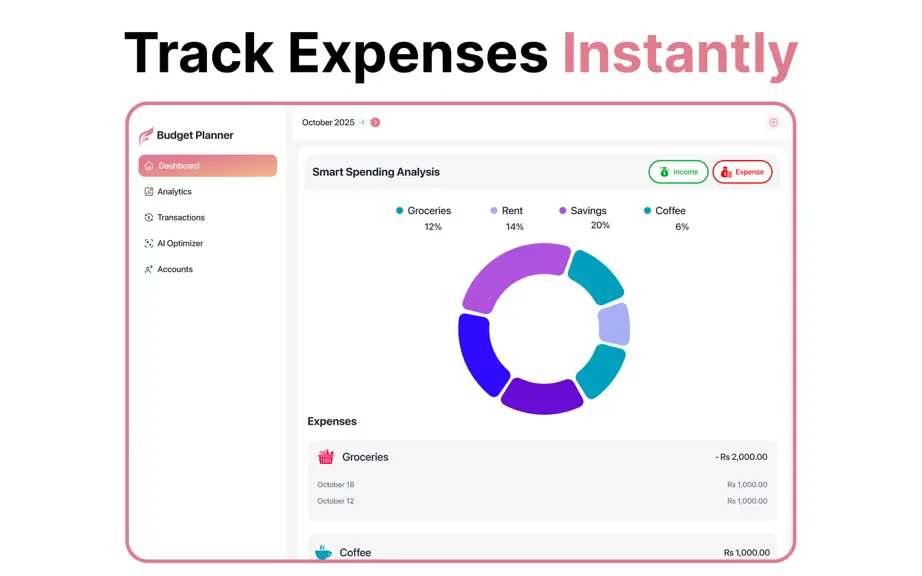Add income with Income button
Viewport: 922px width, 576px height.
678,172
